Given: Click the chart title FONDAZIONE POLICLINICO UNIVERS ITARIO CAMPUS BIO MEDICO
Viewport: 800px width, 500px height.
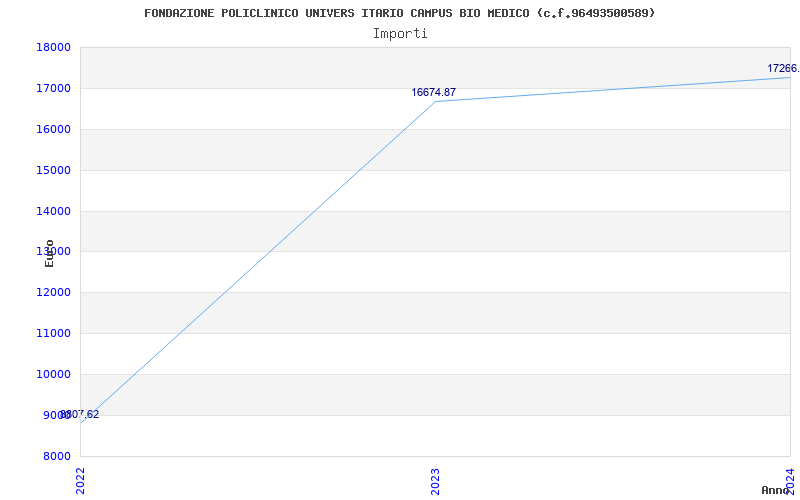Looking at the screenshot, I should click(399, 13).
